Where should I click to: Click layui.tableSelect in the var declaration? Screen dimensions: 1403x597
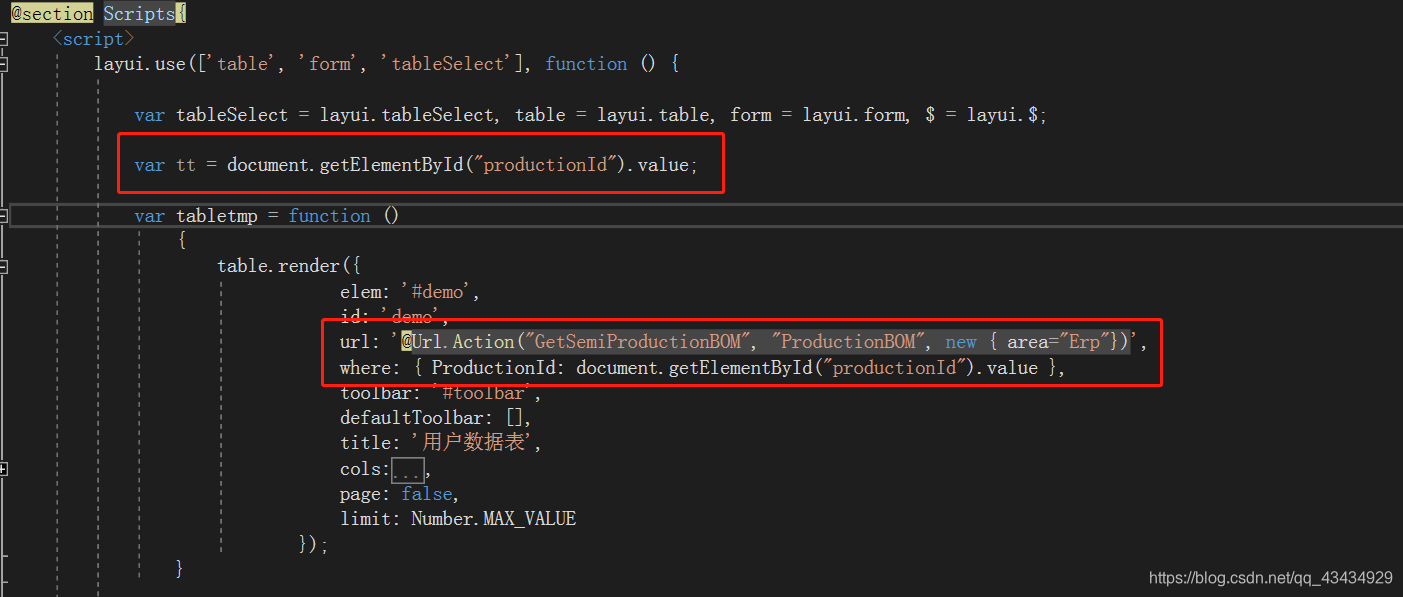407,115
